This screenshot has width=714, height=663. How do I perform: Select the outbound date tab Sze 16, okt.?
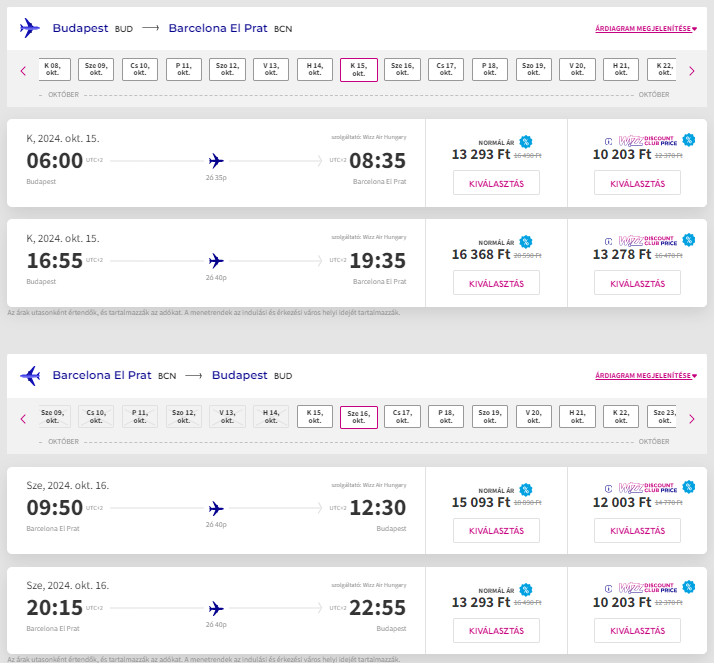coord(402,70)
